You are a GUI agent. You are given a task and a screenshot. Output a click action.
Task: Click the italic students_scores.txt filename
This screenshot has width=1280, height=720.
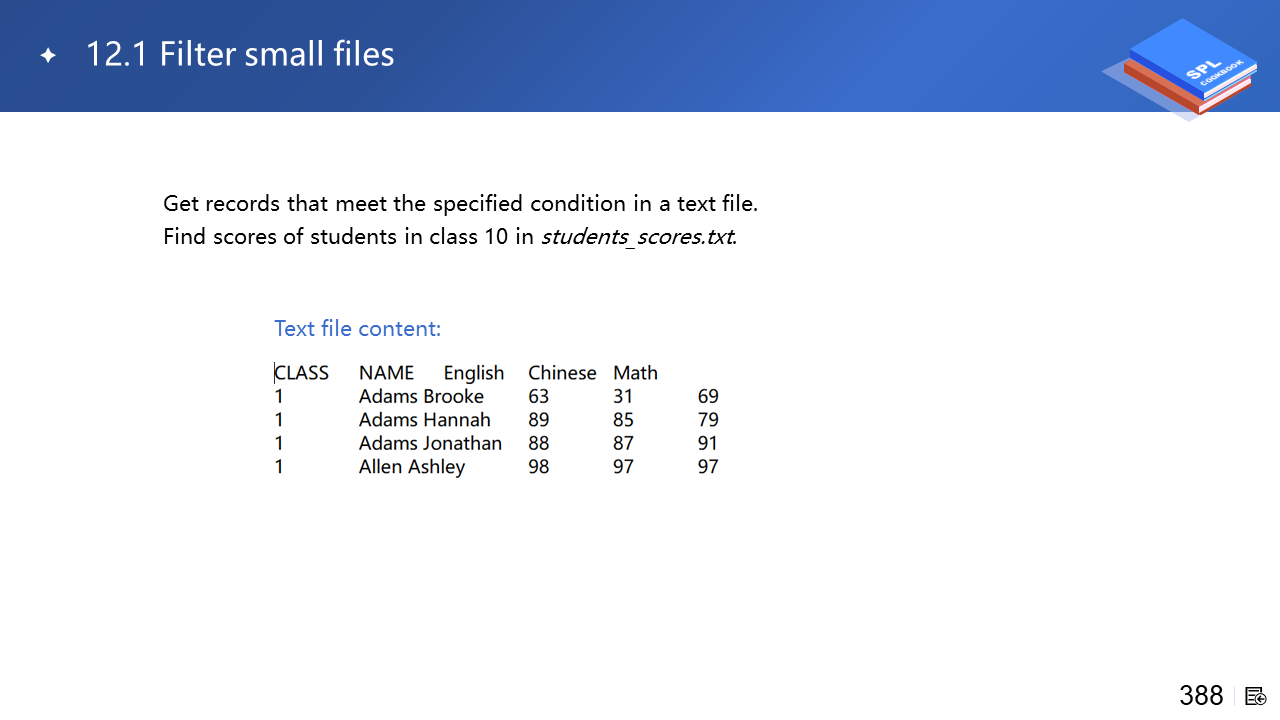click(637, 237)
